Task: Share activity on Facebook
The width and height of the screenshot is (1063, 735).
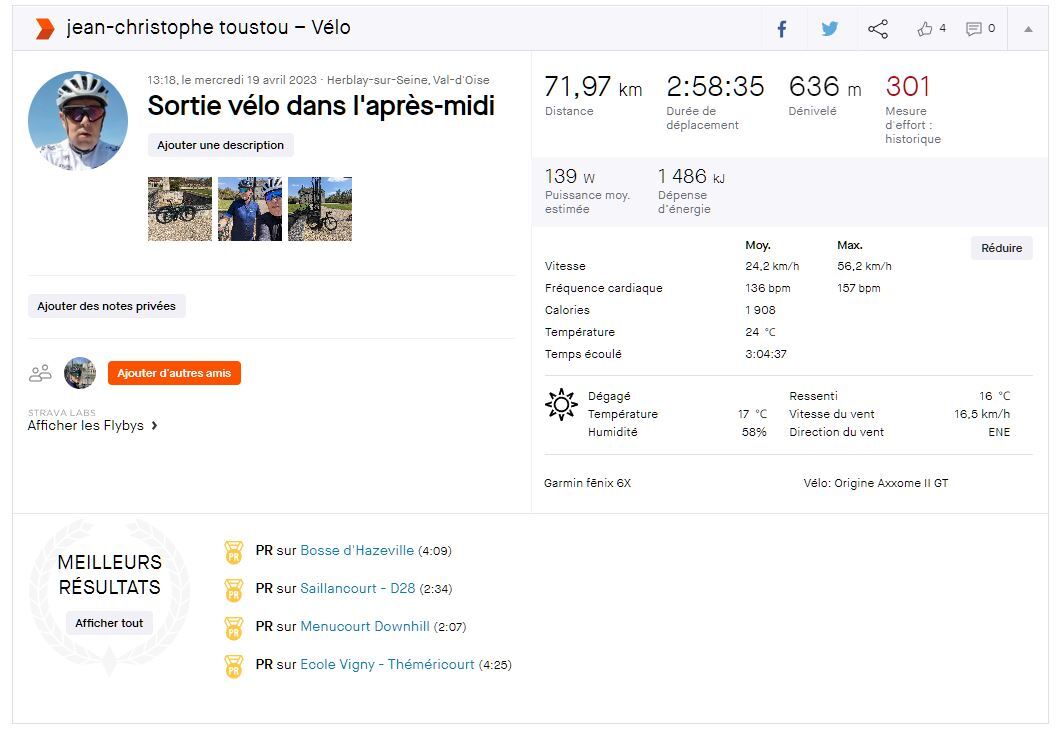Action: click(x=782, y=29)
